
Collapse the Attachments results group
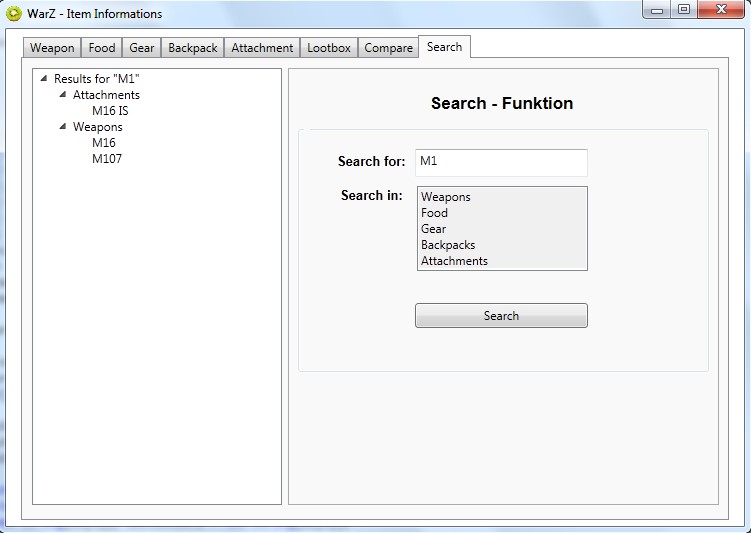(x=62, y=95)
